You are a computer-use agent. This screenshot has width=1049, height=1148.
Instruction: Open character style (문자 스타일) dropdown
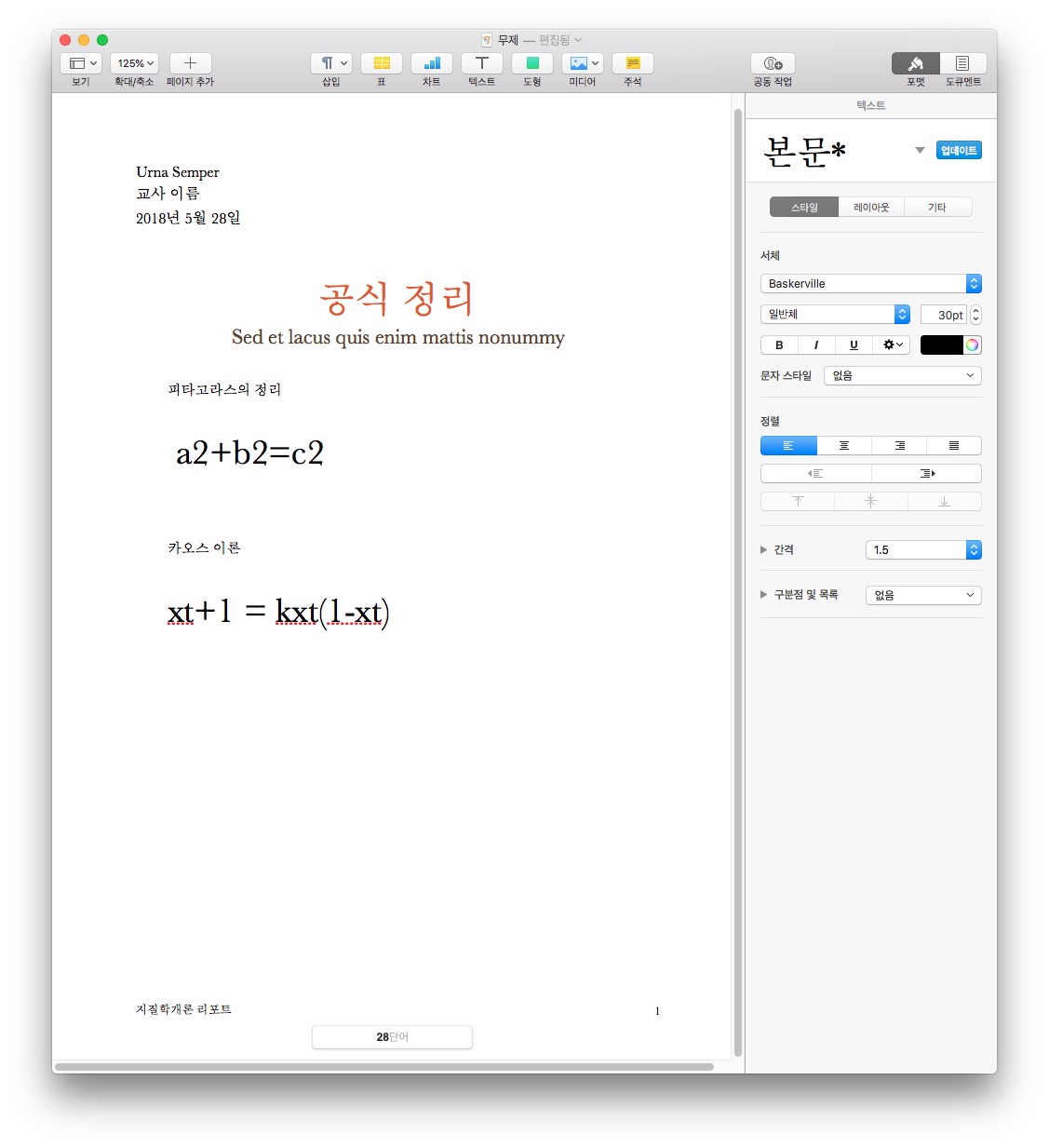pyautogui.click(x=903, y=375)
